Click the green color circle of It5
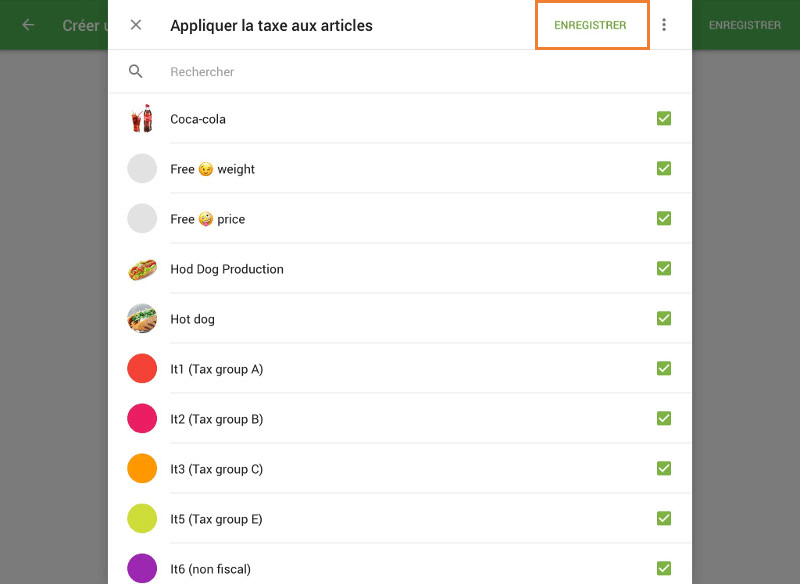The height and width of the screenshot is (584, 800). click(x=142, y=518)
